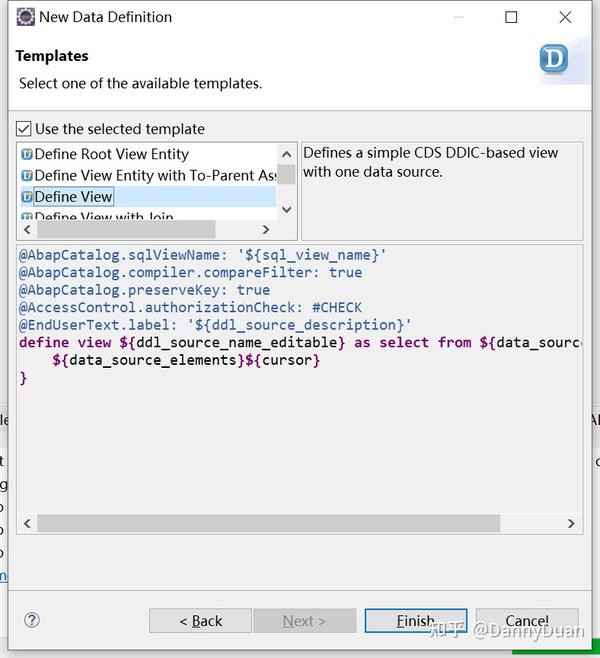Click the Data Definition wizard D icon
Screen dimensions: 600x658
tap(553, 59)
